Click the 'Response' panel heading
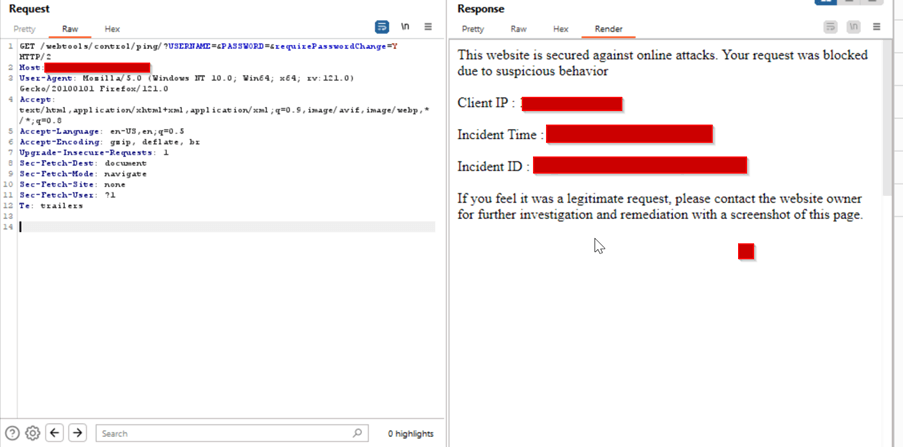903x447 pixels. pyautogui.click(x=481, y=9)
